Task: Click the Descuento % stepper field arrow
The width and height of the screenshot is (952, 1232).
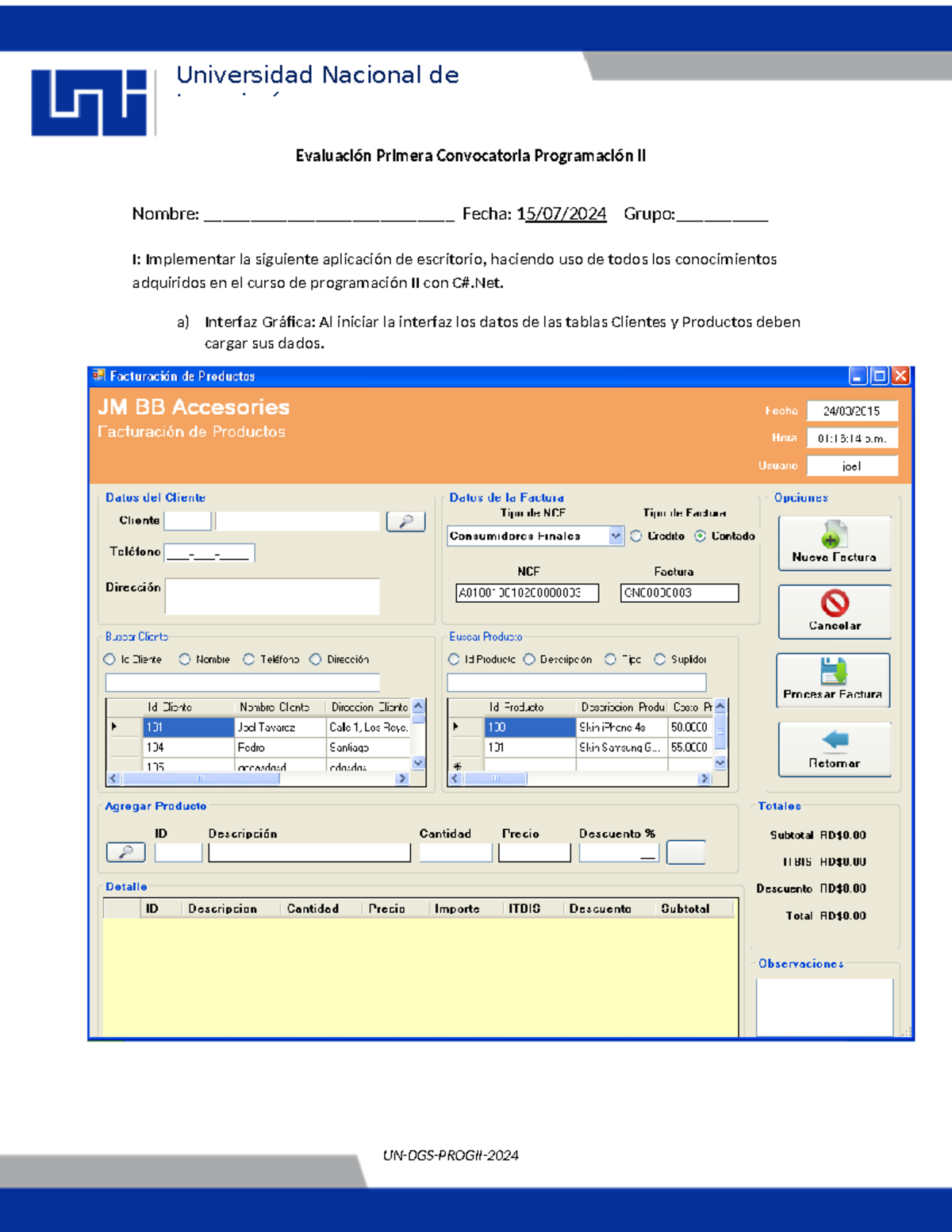Action: pos(649,854)
